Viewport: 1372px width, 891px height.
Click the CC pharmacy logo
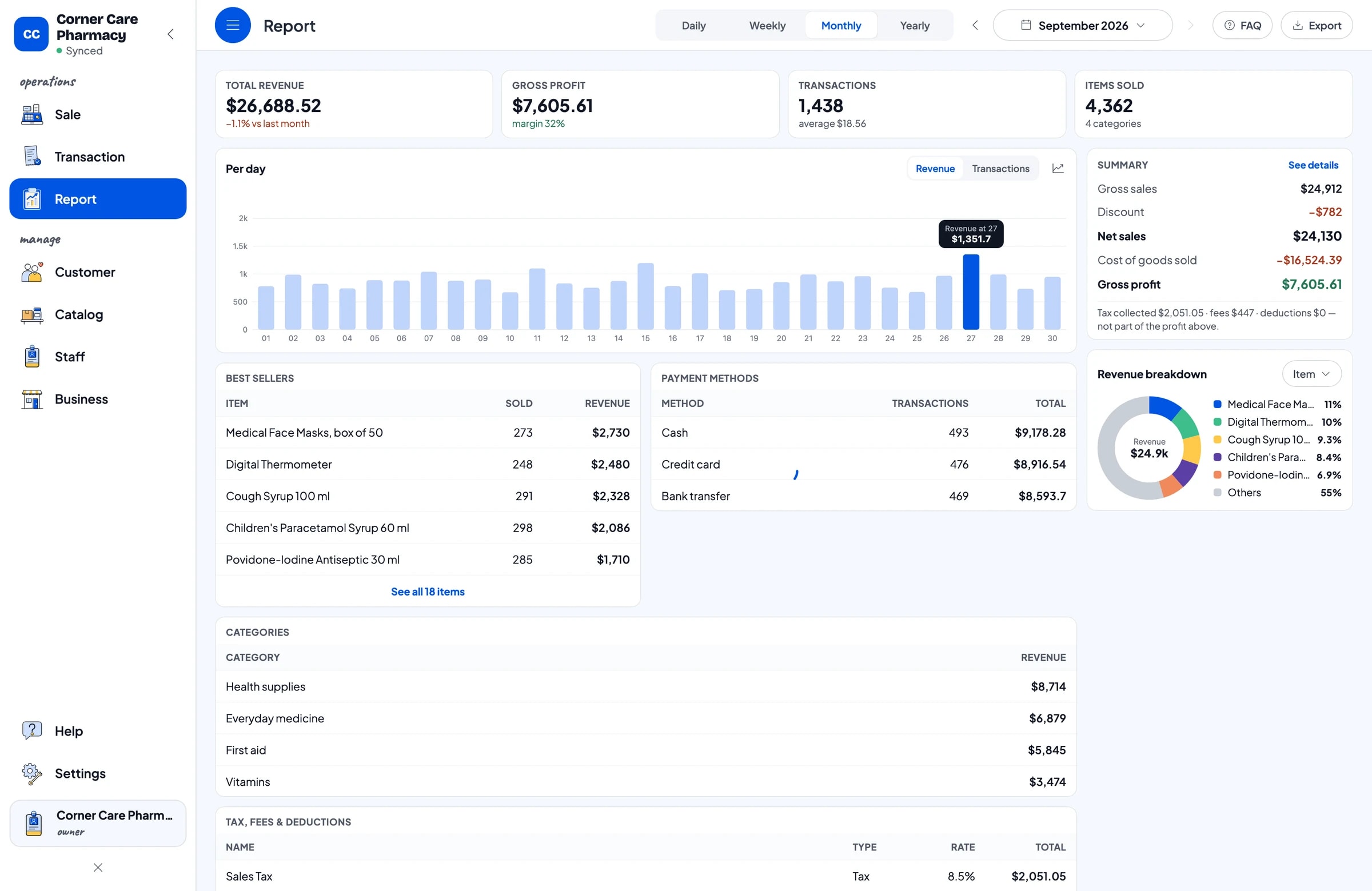31,34
